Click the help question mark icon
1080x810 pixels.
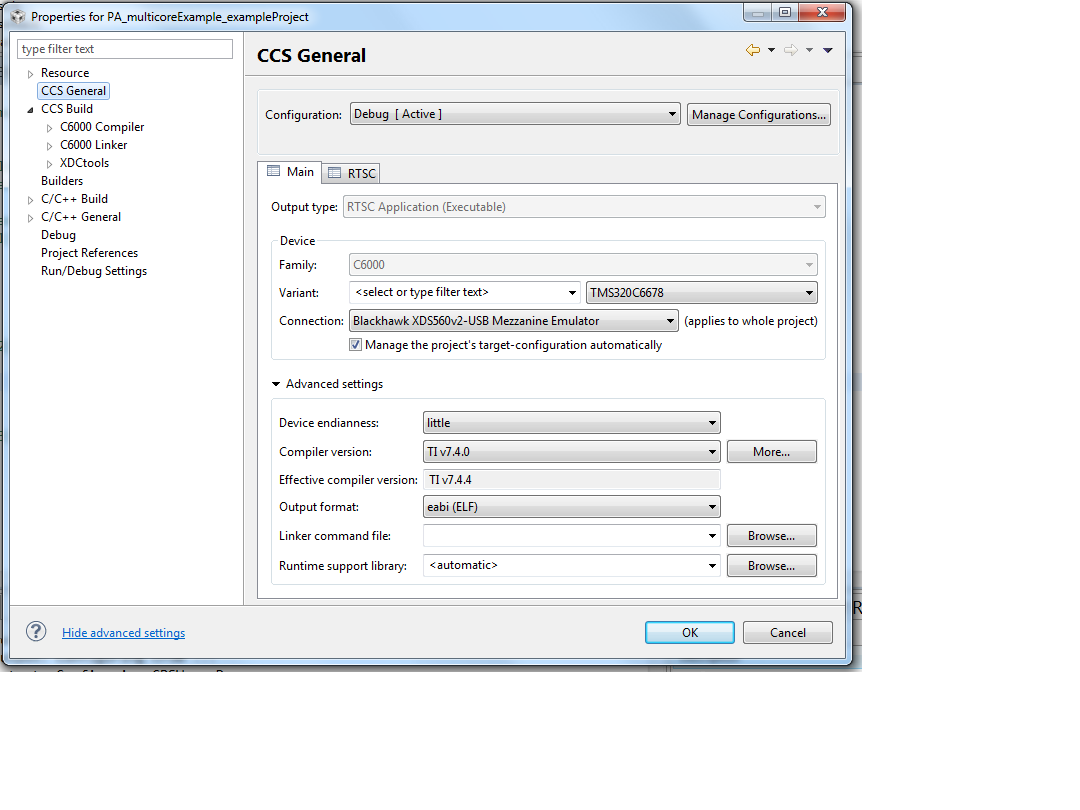[36, 632]
